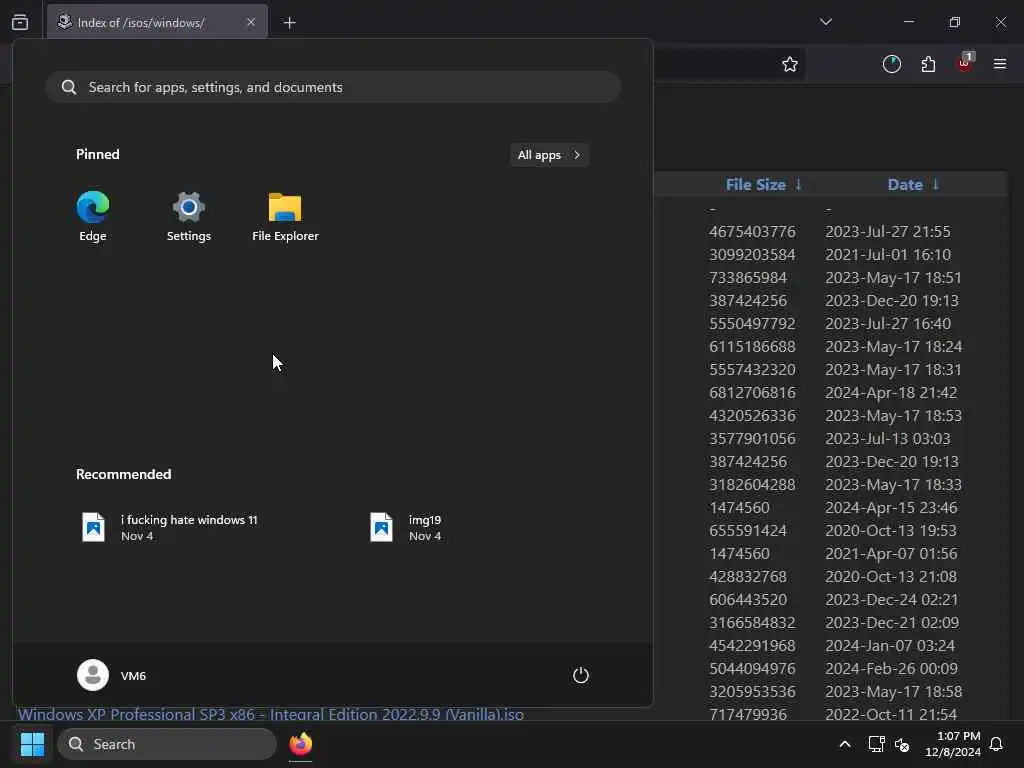Click the file size 5044094976
This screenshot has width=1024, height=768.
pyautogui.click(x=752, y=669)
